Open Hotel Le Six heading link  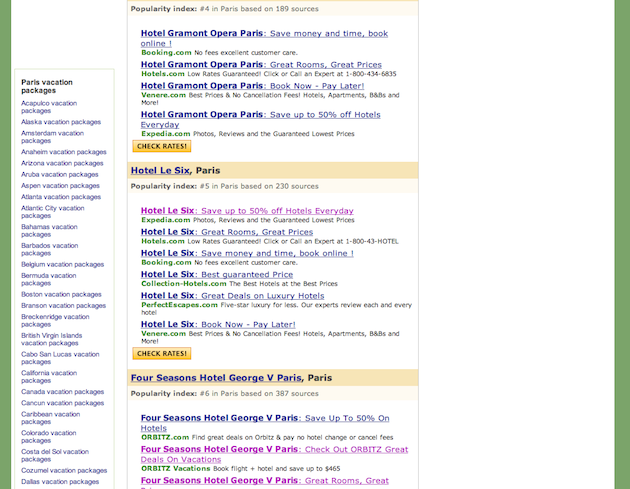click(160, 170)
